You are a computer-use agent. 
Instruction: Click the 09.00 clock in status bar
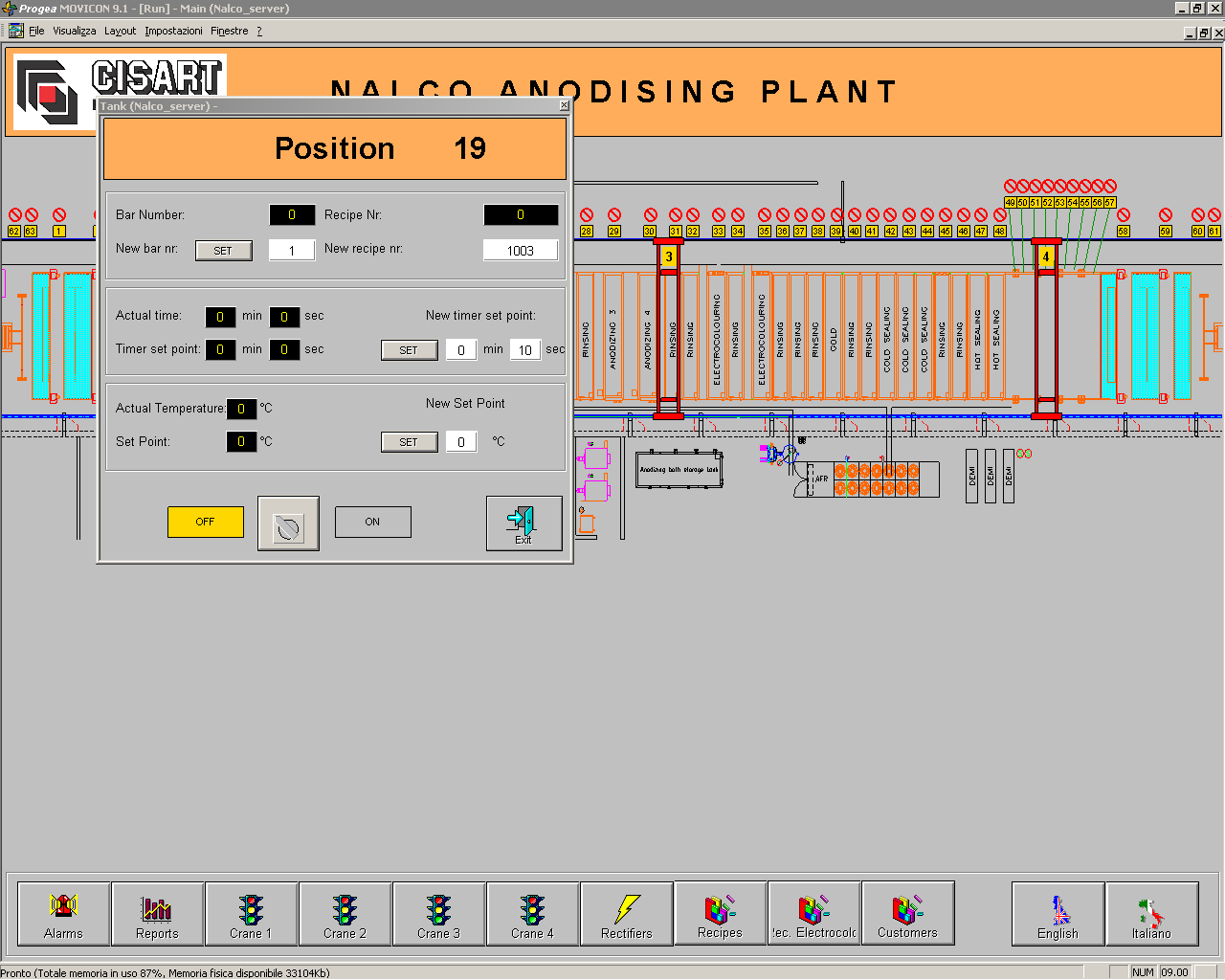pos(1174,972)
